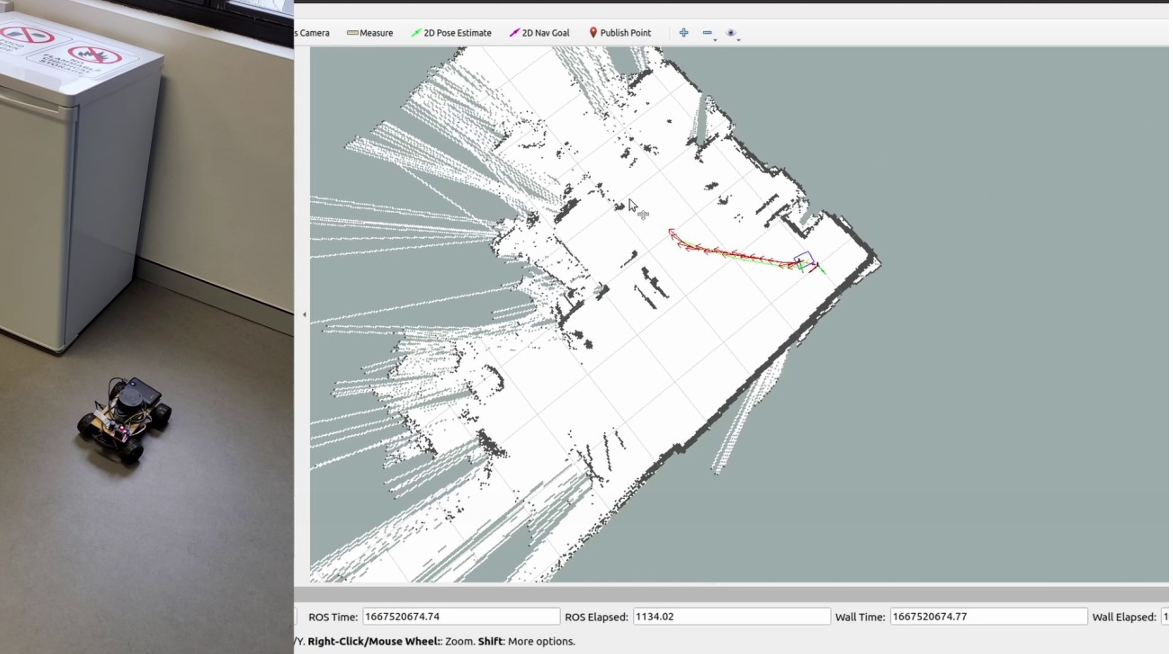The width and height of the screenshot is (1173, 654).
Task: Open the eye icon view options dropdown
Action: pyautogui.click(x=731, y=33)
